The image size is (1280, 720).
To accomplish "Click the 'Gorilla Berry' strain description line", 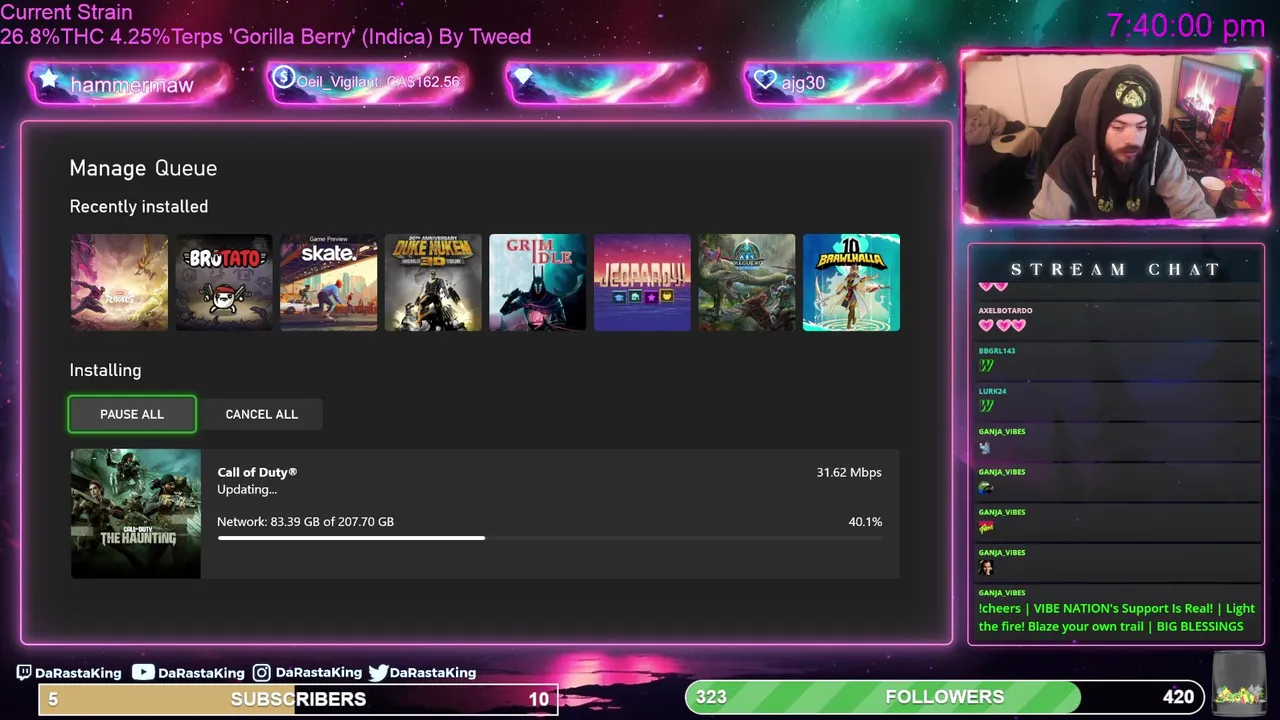I will (265, 37).
